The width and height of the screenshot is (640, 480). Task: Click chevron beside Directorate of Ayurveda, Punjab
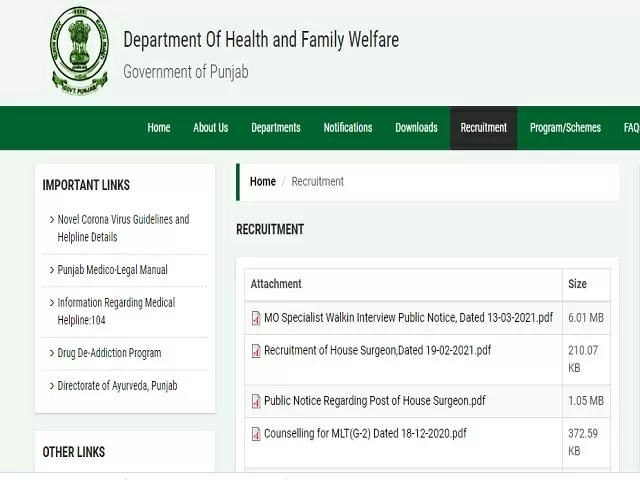[52, 386]
